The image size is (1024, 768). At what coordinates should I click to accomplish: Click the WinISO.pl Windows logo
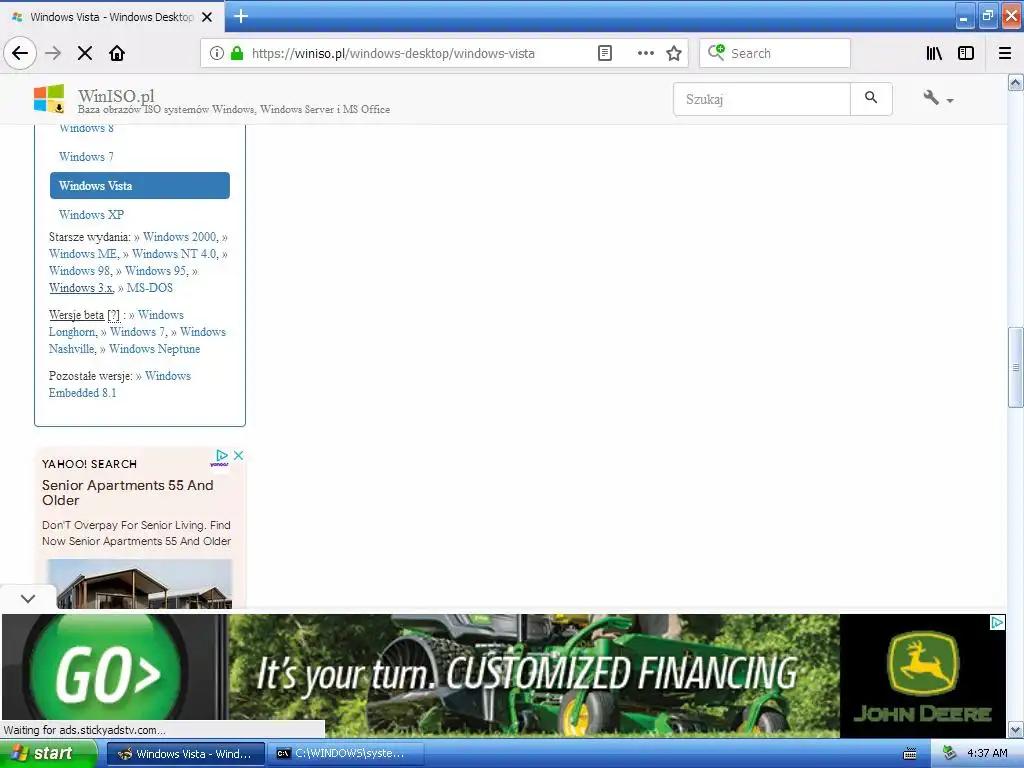tap(49, 99)
